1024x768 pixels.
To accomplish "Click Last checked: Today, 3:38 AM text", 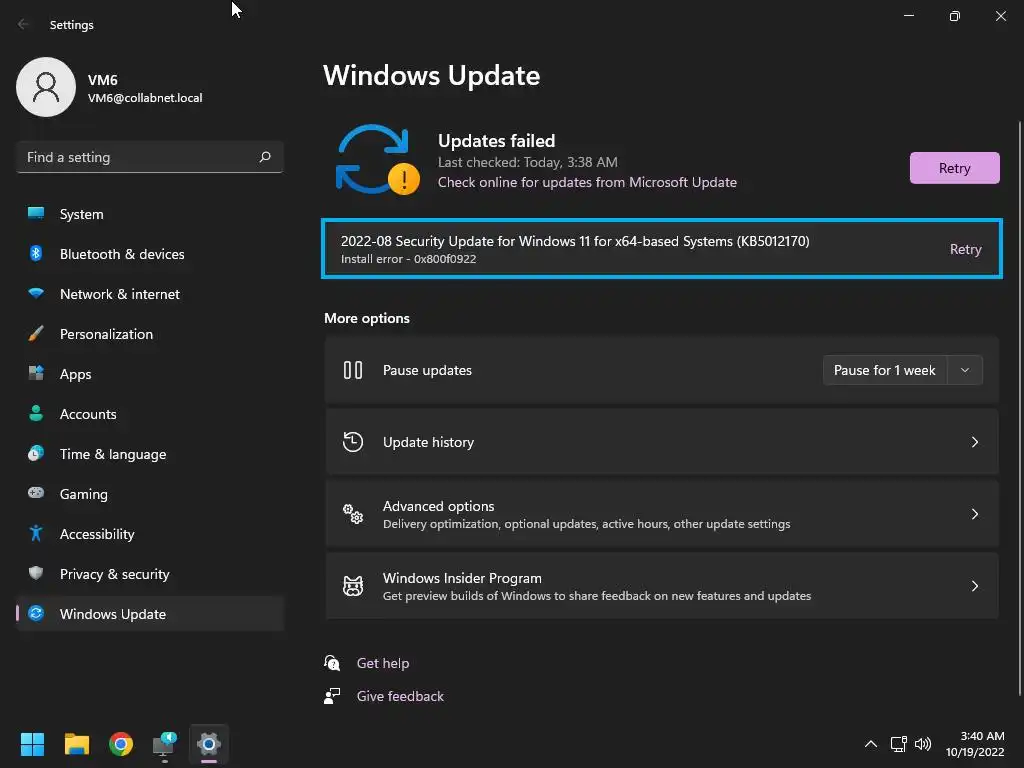I will click(528, 162).
